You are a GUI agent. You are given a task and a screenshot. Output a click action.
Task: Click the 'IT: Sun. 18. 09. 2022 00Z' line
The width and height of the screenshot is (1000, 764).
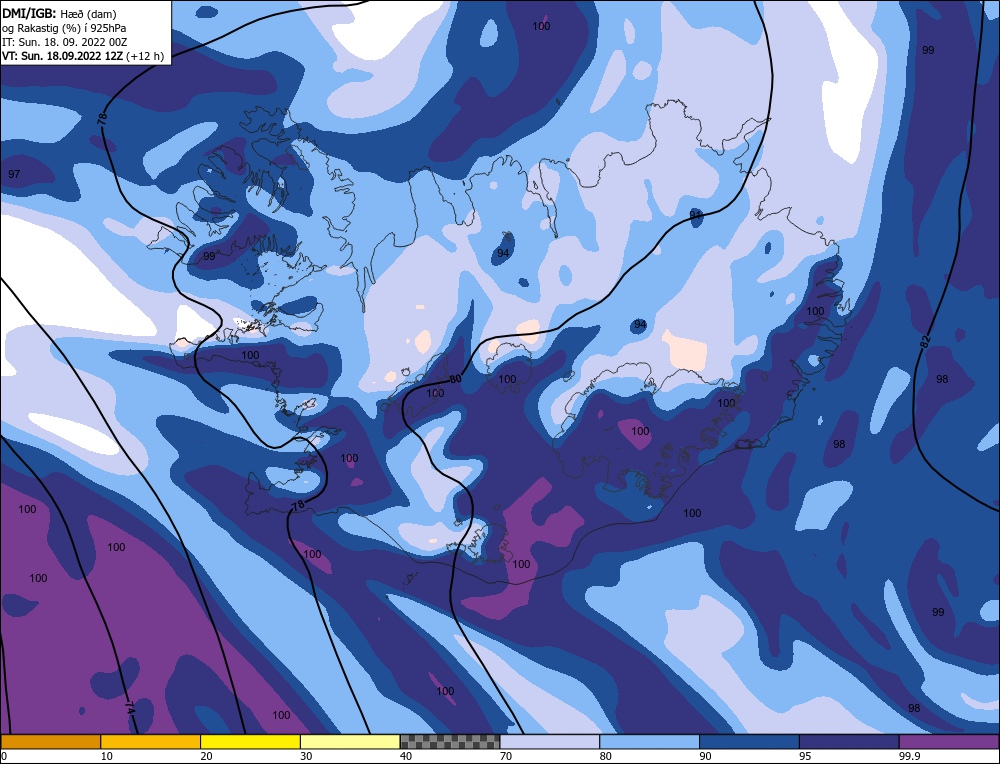pyautogui.click(x=64, y=42)
